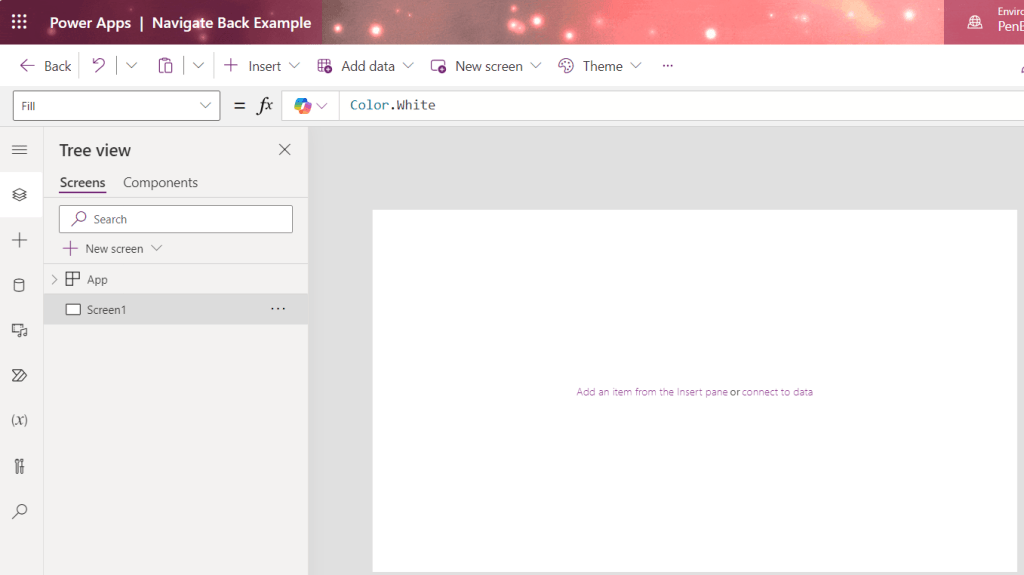Screen dimensions: 1024x575
Task: Expand the App node in tree
Action: pyautogui.click(x=54, y=280)
